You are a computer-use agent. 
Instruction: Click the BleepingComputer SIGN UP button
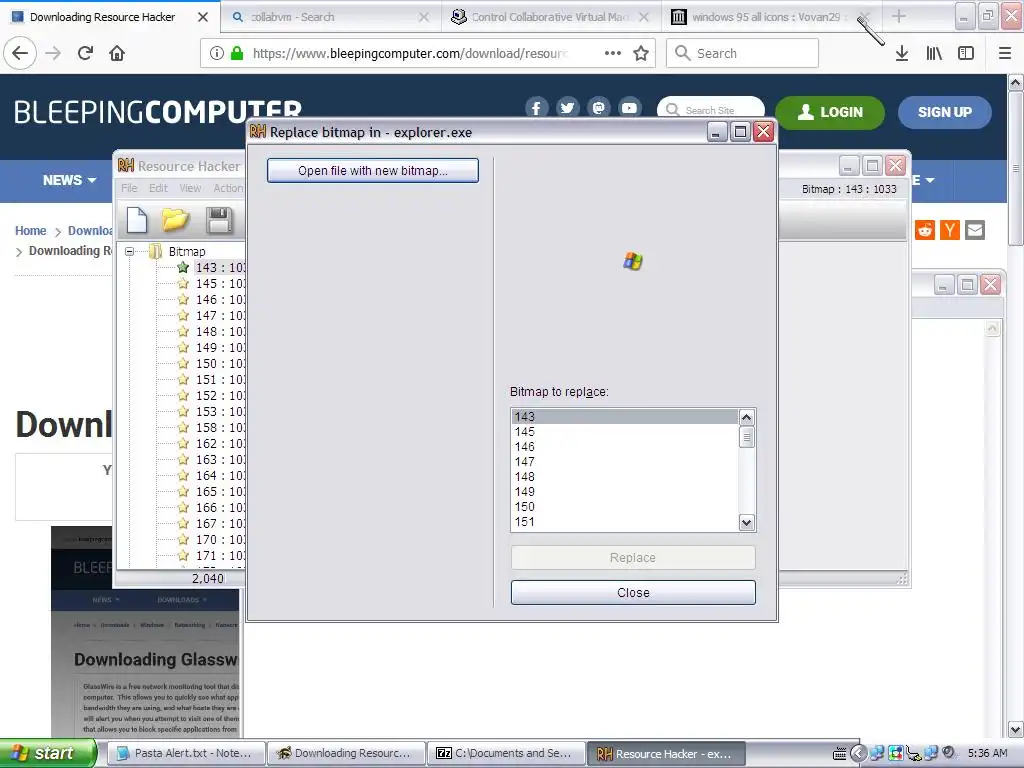[x=944, y=112]
